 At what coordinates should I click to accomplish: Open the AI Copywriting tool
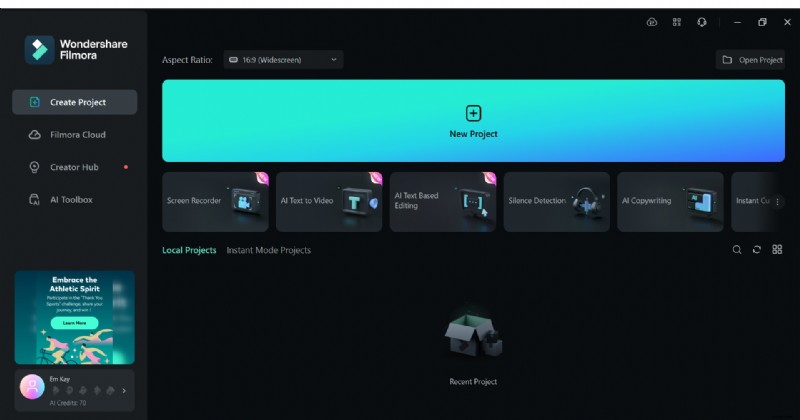click(x=670, y=202)
